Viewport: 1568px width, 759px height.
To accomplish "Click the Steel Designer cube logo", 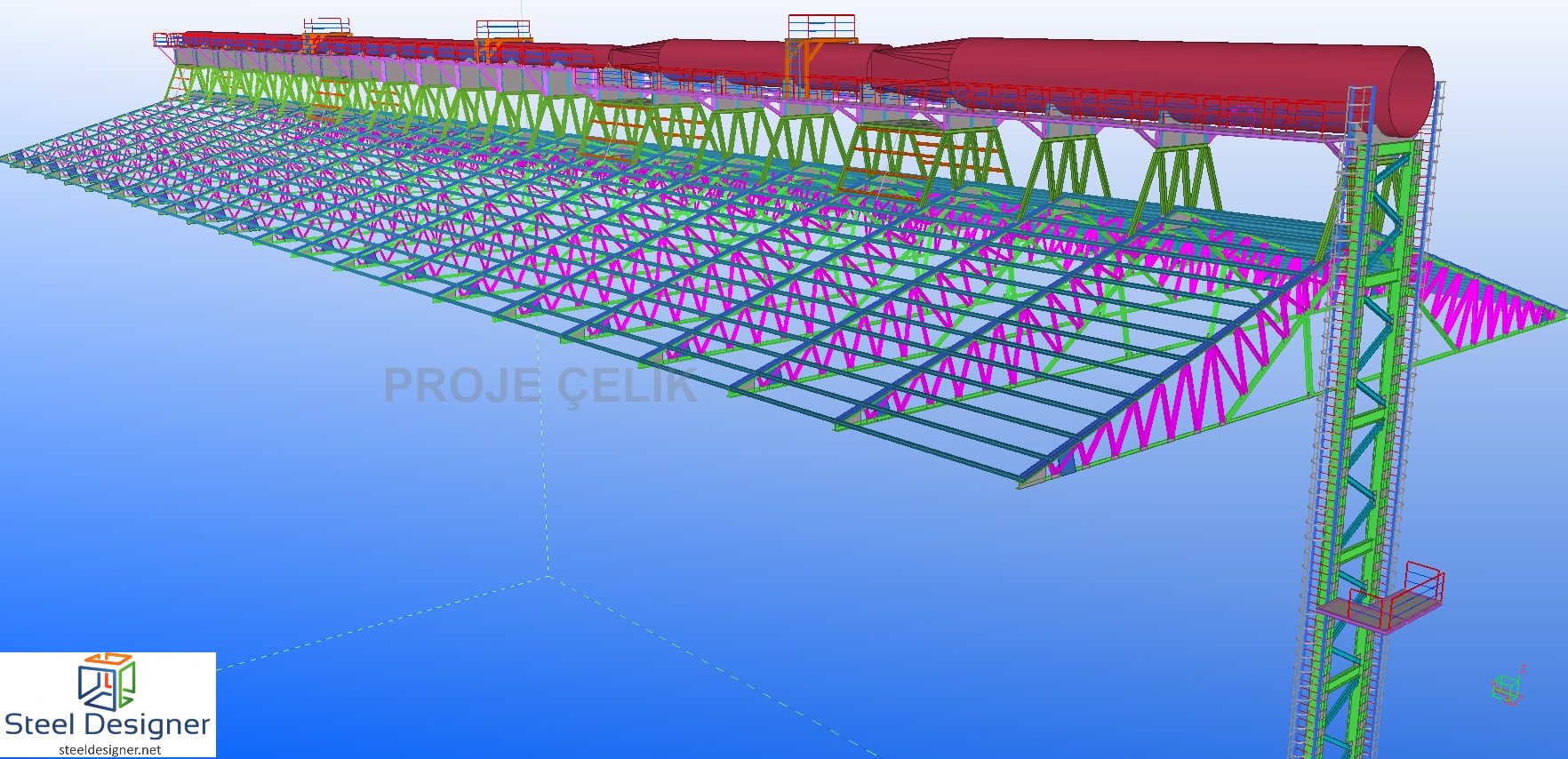I will tap(106, 682).
